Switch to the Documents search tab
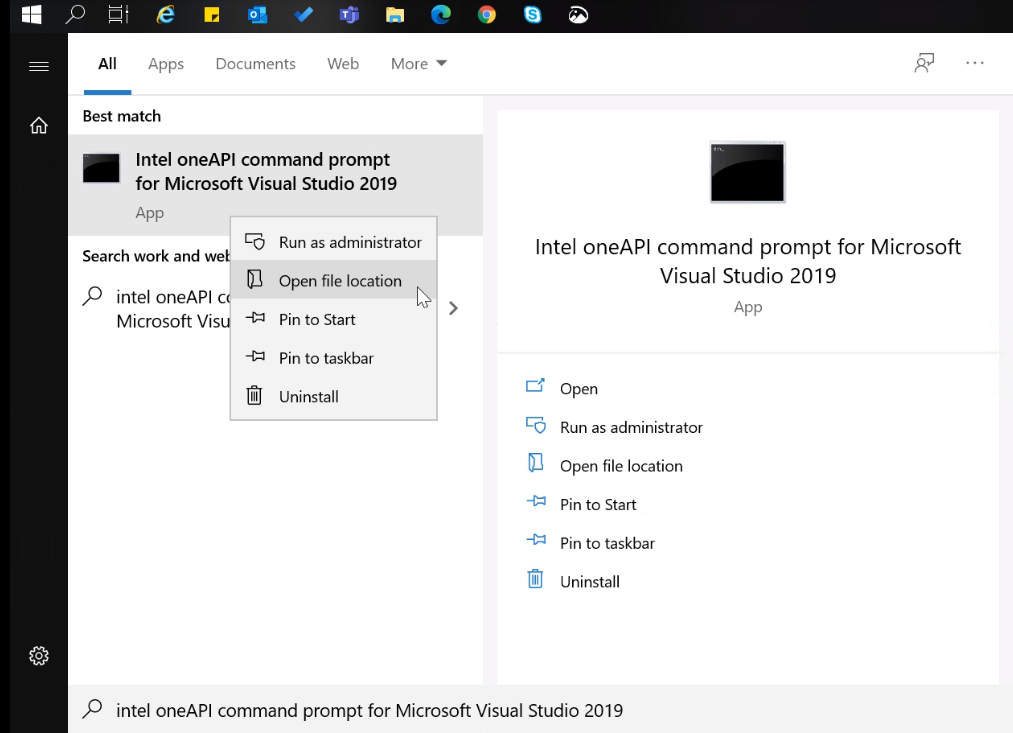The width and height of the screenshot is (1013, 733). click(x=255, y=64)
